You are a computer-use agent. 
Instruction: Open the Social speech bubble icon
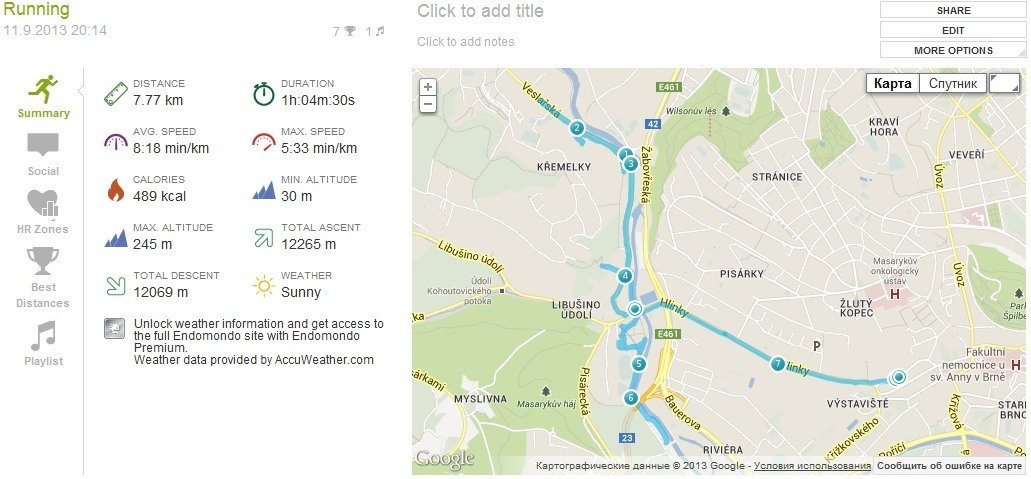pyautogui.click(x=43, y=146)
